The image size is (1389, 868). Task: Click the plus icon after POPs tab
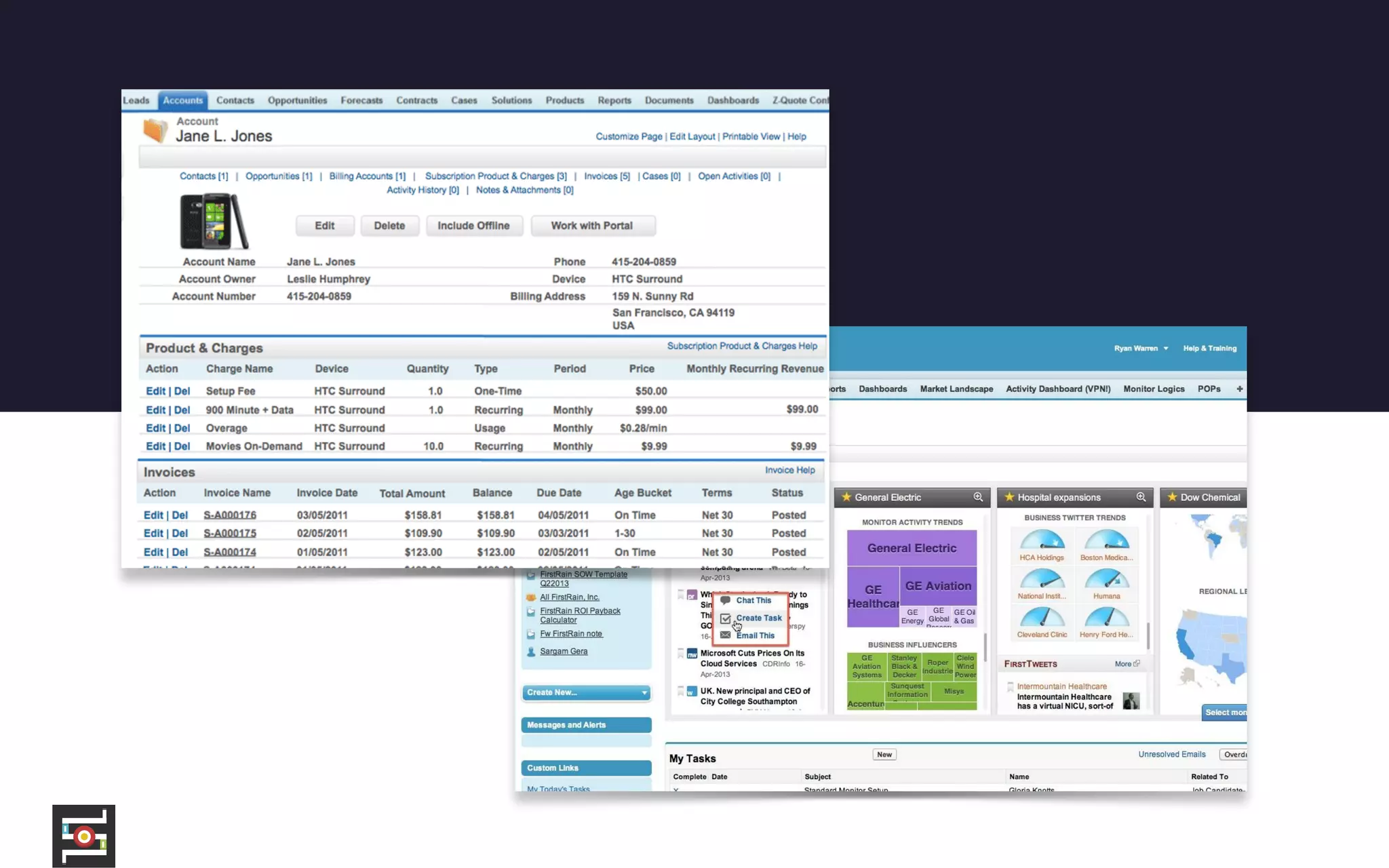(1239, 389)
